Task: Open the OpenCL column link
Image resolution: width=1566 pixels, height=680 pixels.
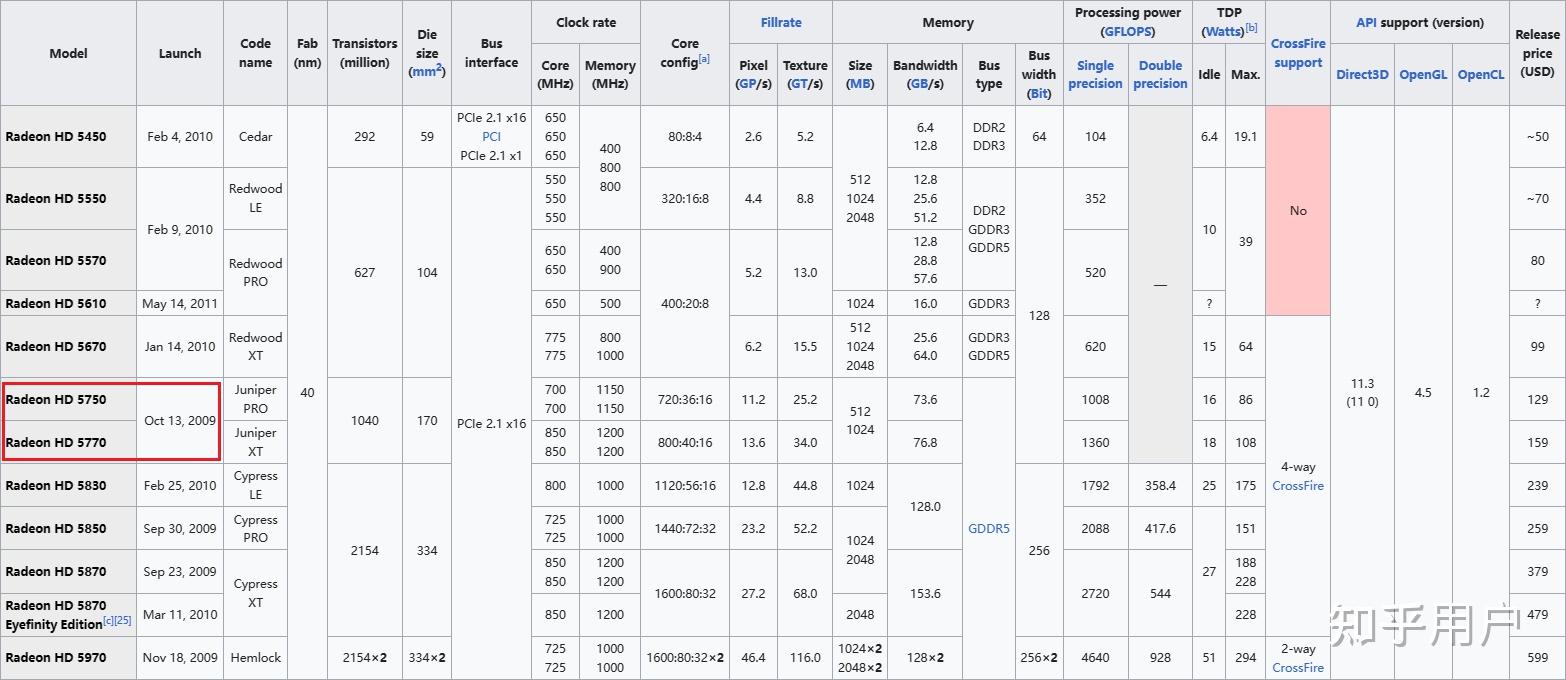Action: [1481, 75]
